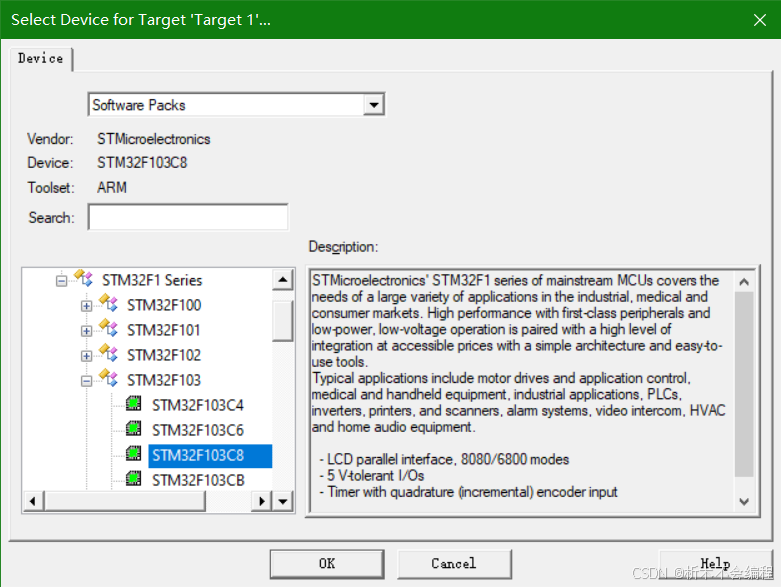Click device tree scroll right arrow
Viewport: 781px width, 587px height.
[261, 501]
